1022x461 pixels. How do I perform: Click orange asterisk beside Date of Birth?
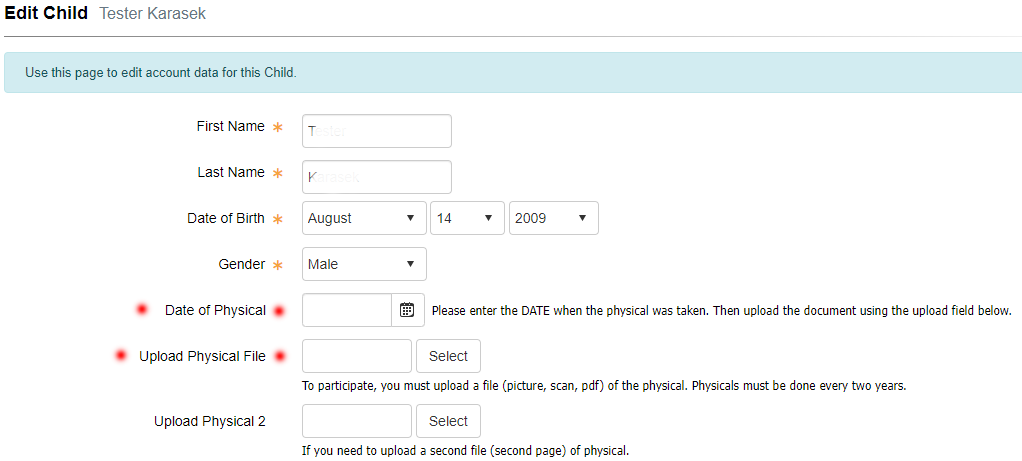tap(278, 219)
